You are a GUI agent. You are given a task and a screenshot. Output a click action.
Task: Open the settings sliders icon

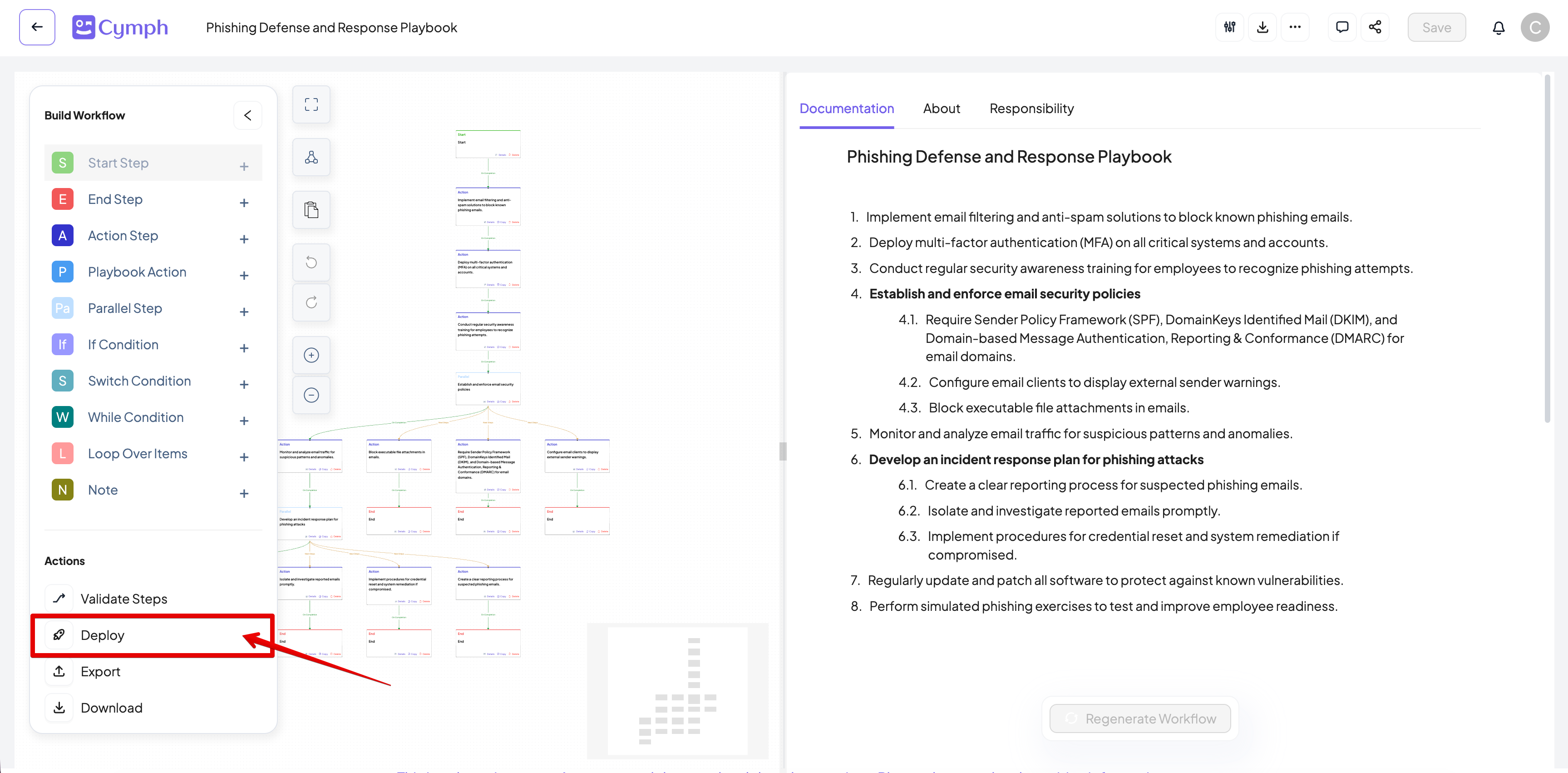tap(1229, 27)
